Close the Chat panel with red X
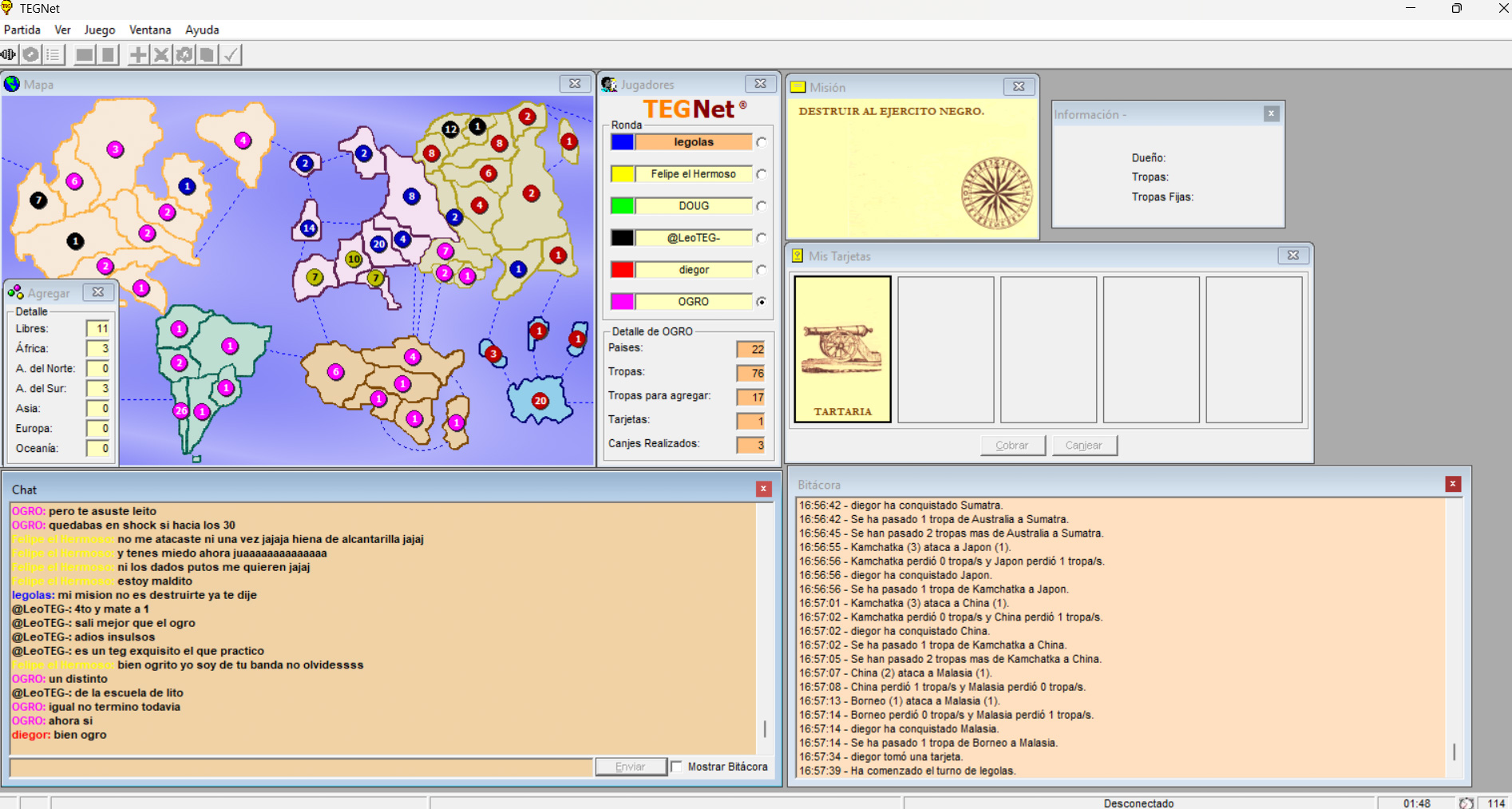The width and height of the screenshot is (1512, 809). pos(763,489)
